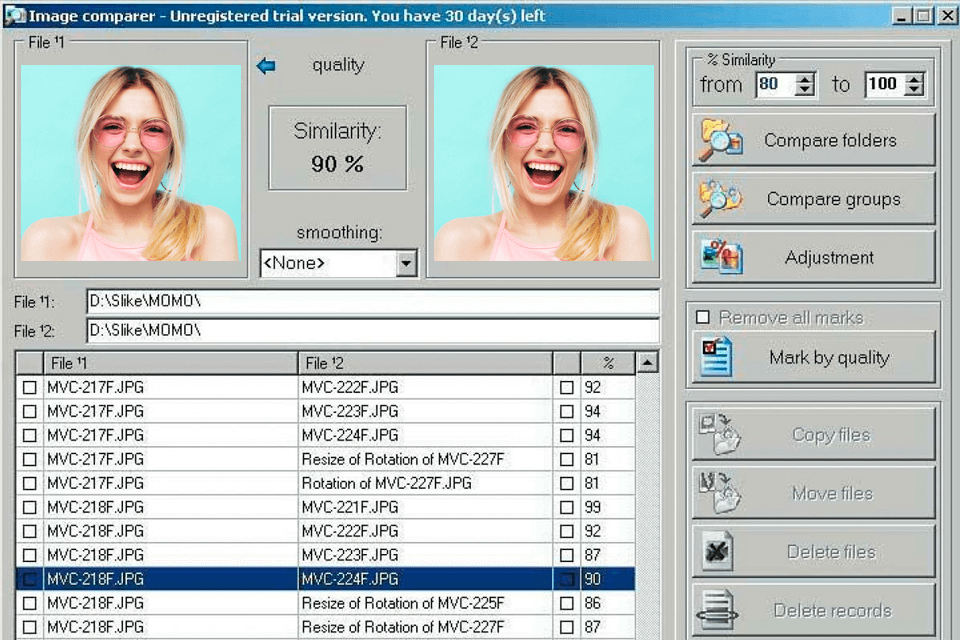Click the File ¹2 image preview
The width and height of the screenshot is (960, 640).
coord(544,160)
